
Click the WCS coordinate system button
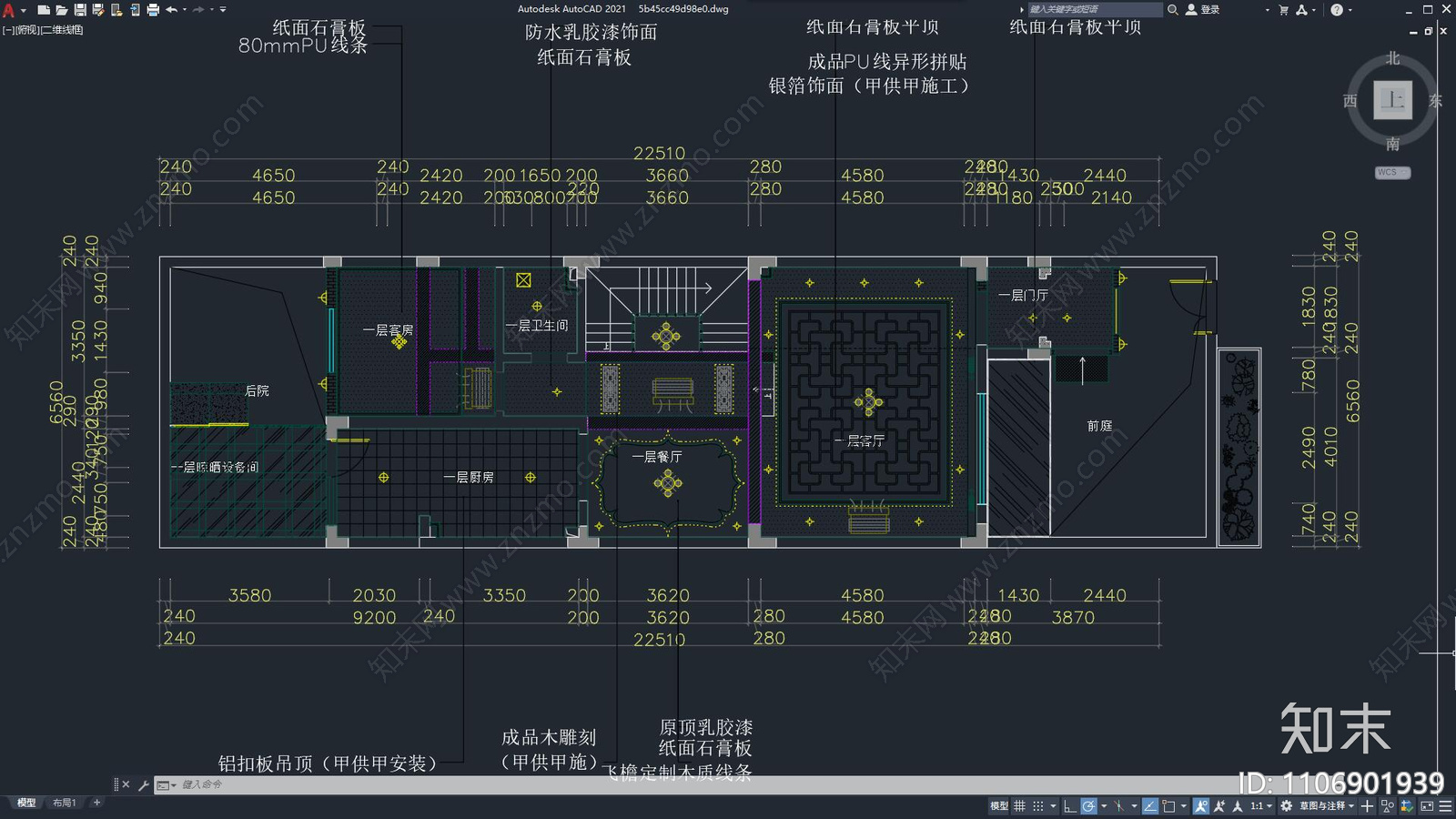[x=1392, y=172]
